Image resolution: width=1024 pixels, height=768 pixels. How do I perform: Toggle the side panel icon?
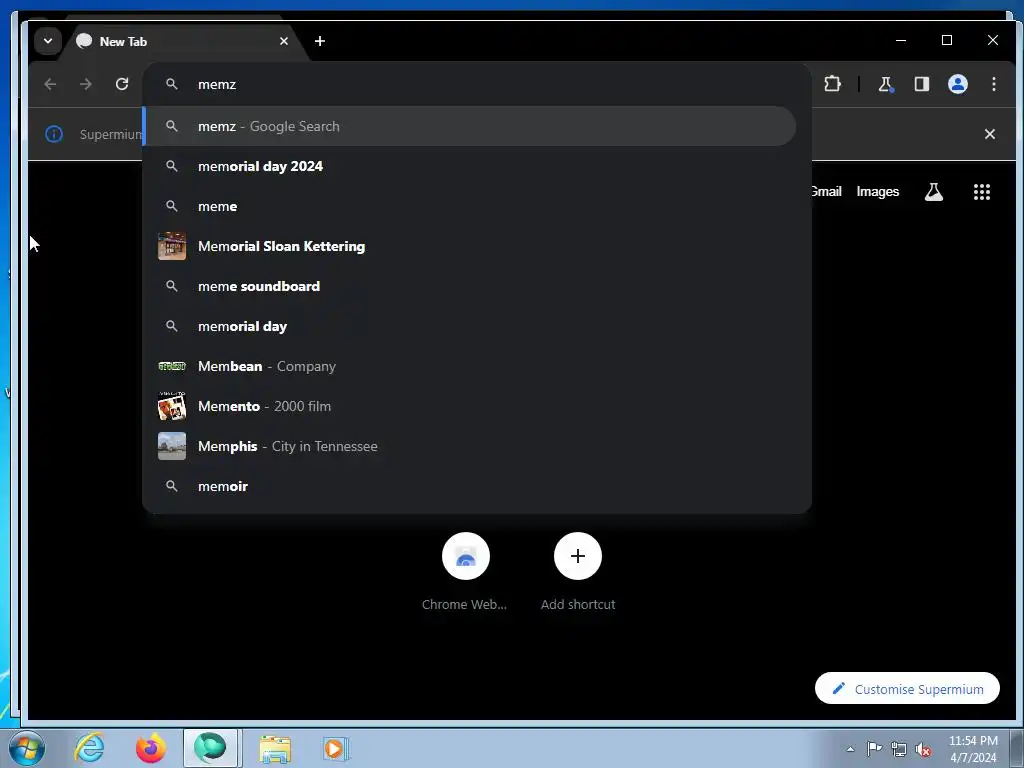tap(921, 84)
